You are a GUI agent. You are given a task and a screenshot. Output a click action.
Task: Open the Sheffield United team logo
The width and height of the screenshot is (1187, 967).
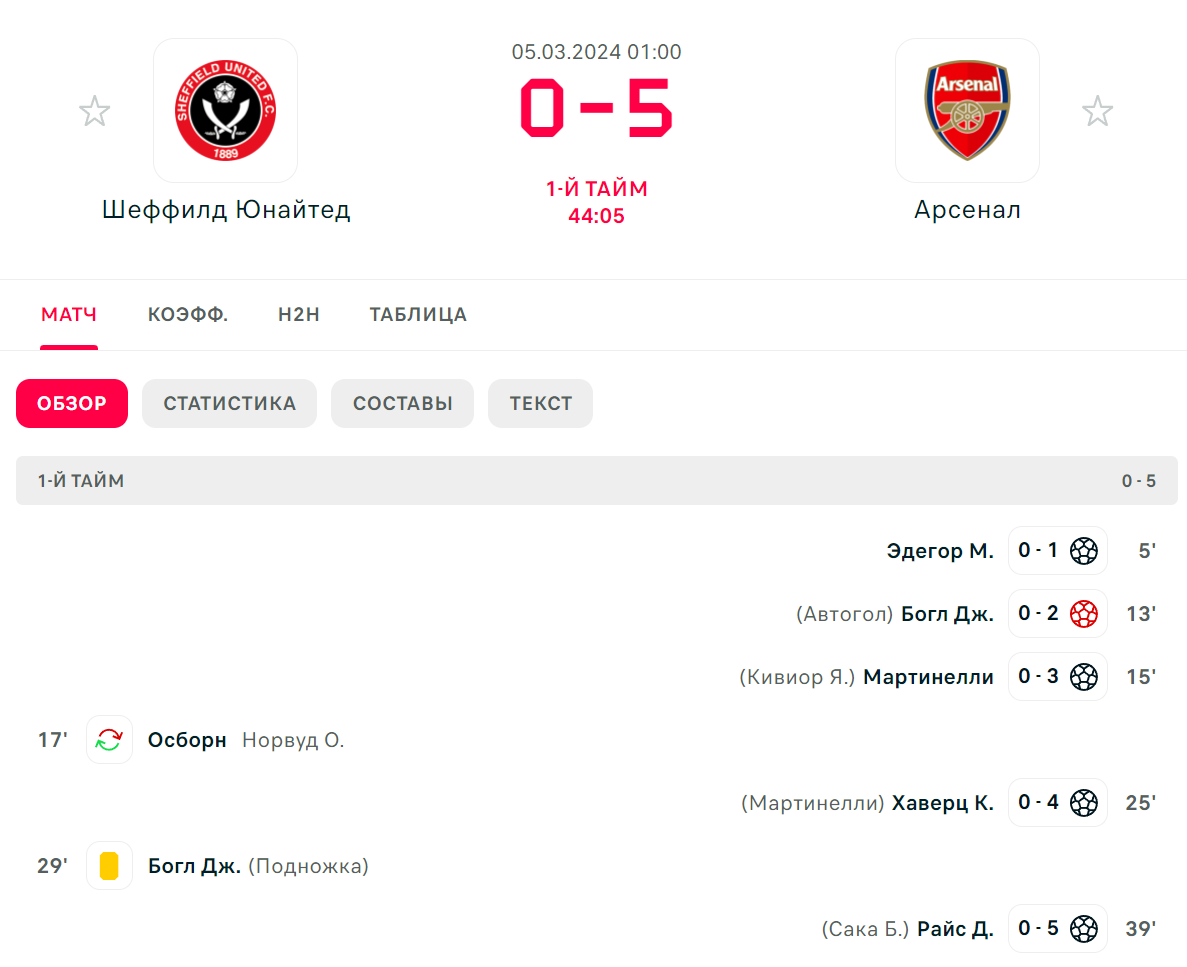[226, 111]
